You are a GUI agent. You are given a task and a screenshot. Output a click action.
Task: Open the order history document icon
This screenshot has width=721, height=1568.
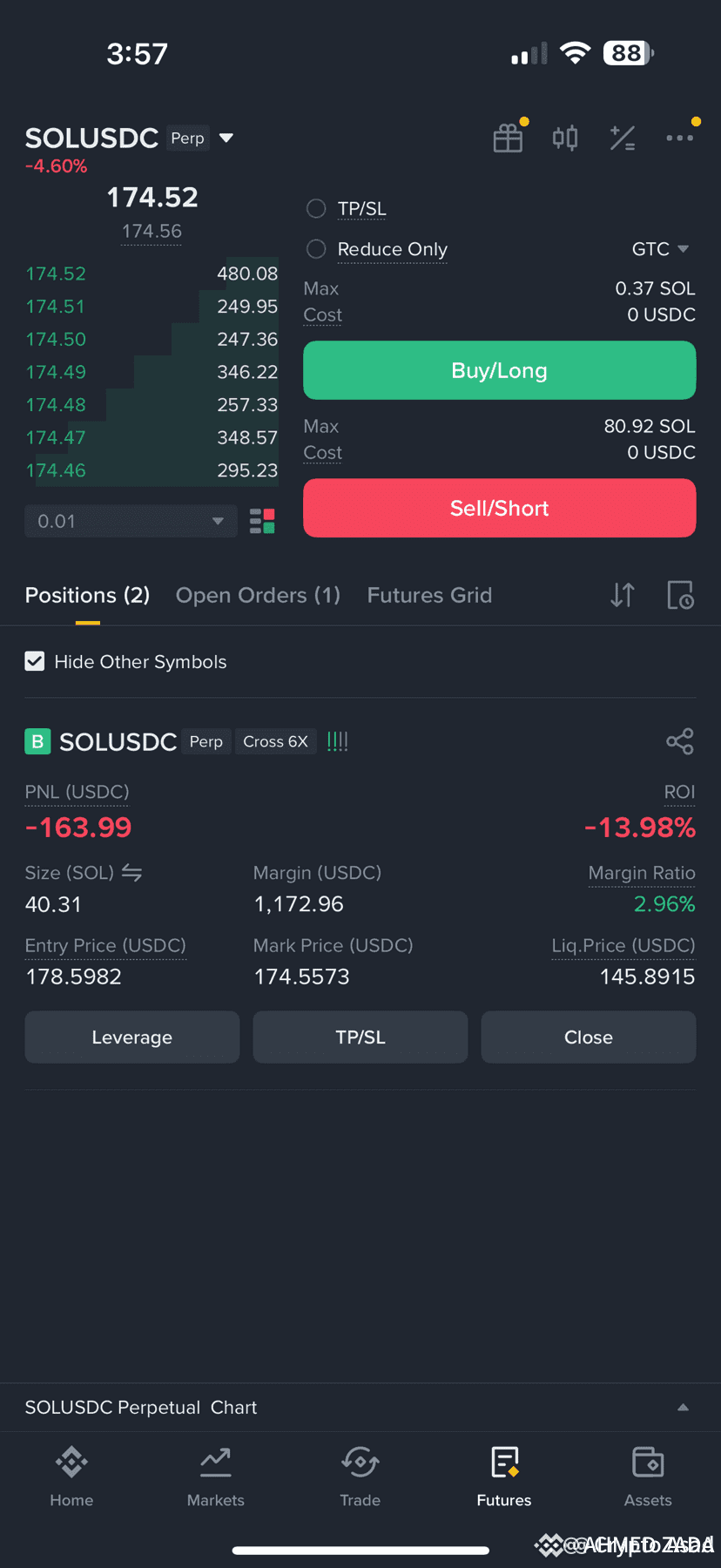coord(679,595)
